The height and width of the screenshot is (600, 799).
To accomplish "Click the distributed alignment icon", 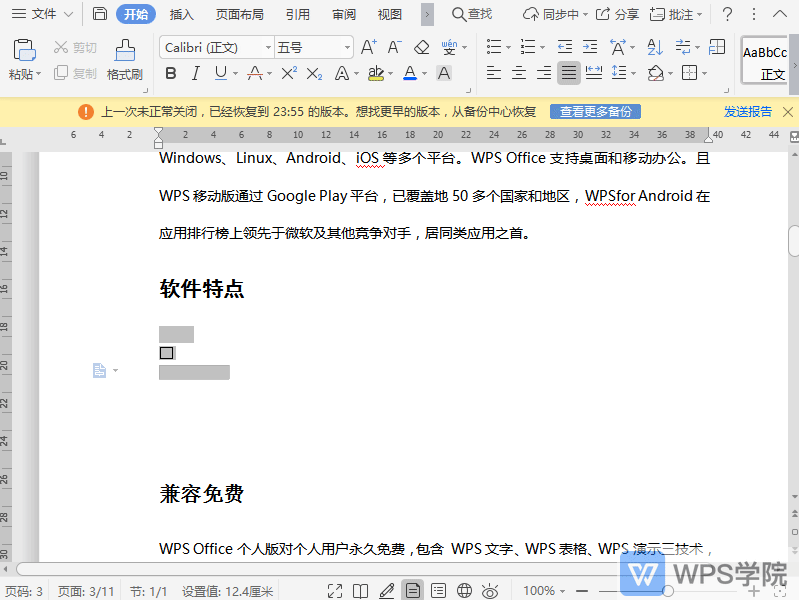I will (x=594, y=73).
